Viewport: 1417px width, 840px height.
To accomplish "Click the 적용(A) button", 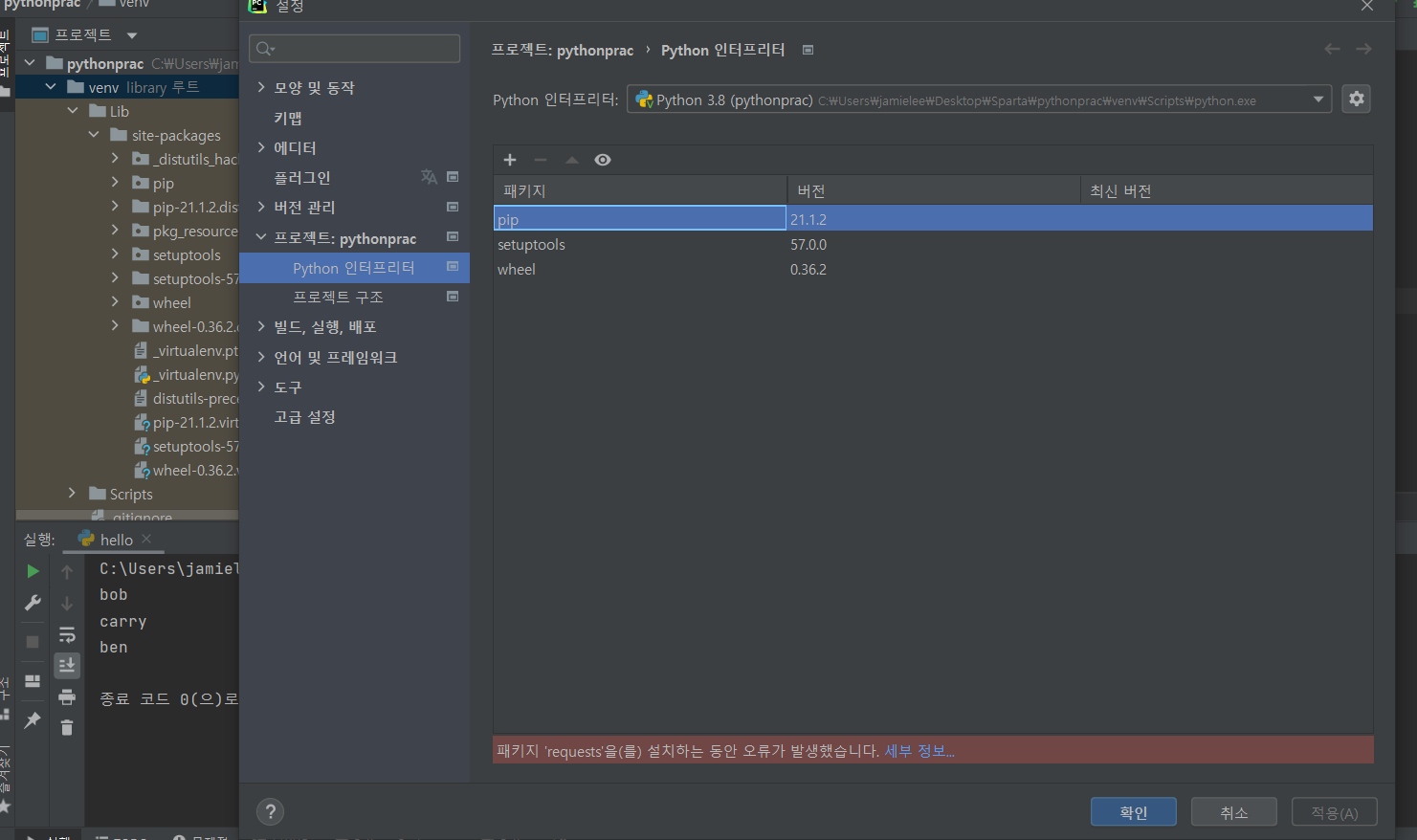I will point(1335,812).
